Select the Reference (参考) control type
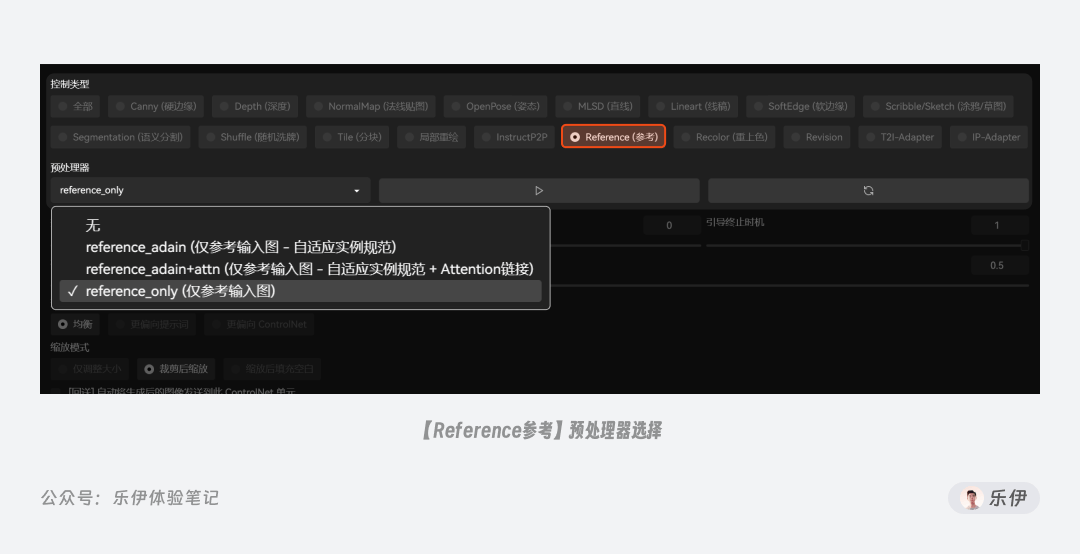Screen dimensions: 1080x554 pos(613,136)
